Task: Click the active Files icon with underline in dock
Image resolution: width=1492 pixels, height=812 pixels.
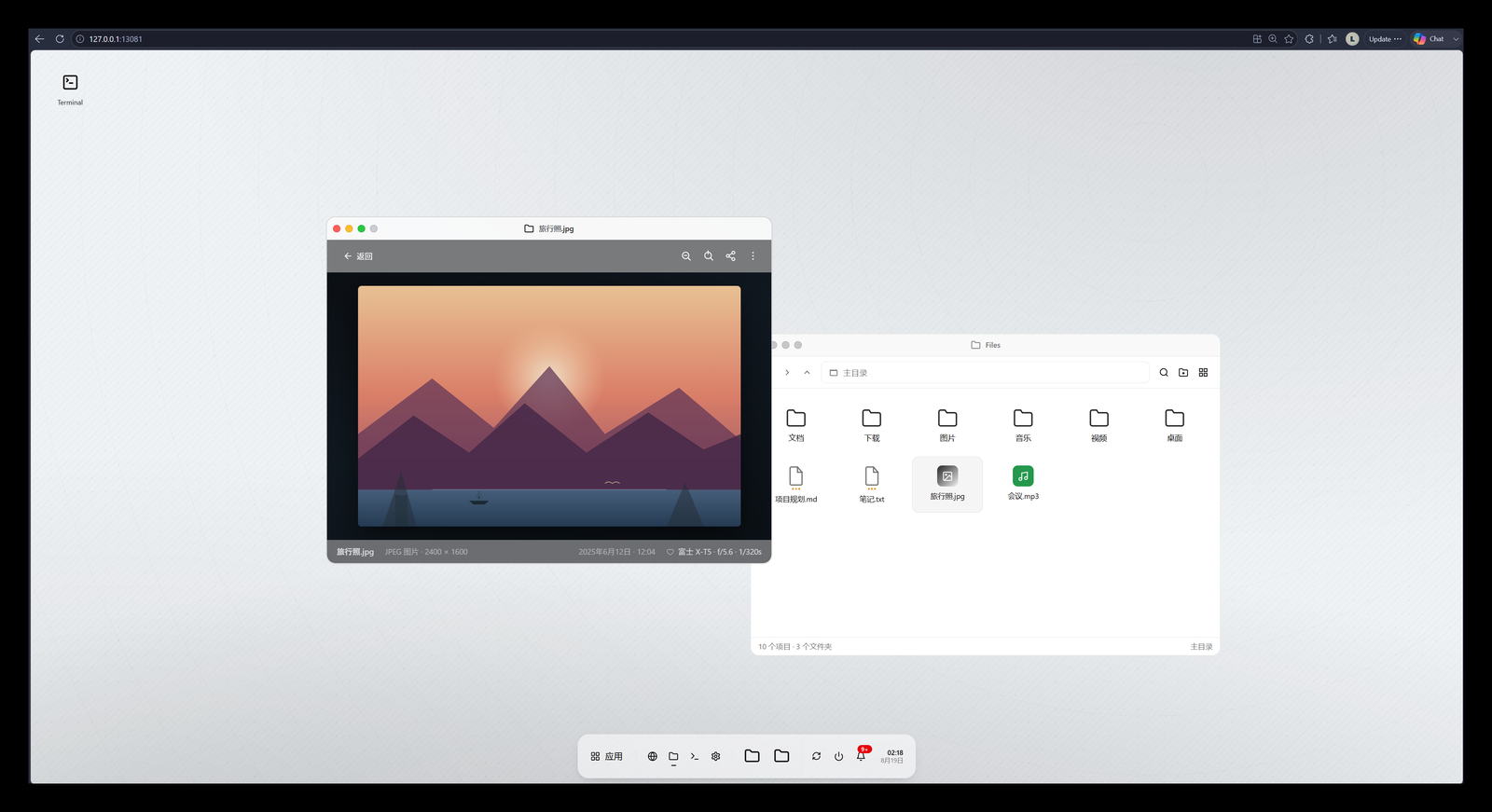Action: [673, 756]
